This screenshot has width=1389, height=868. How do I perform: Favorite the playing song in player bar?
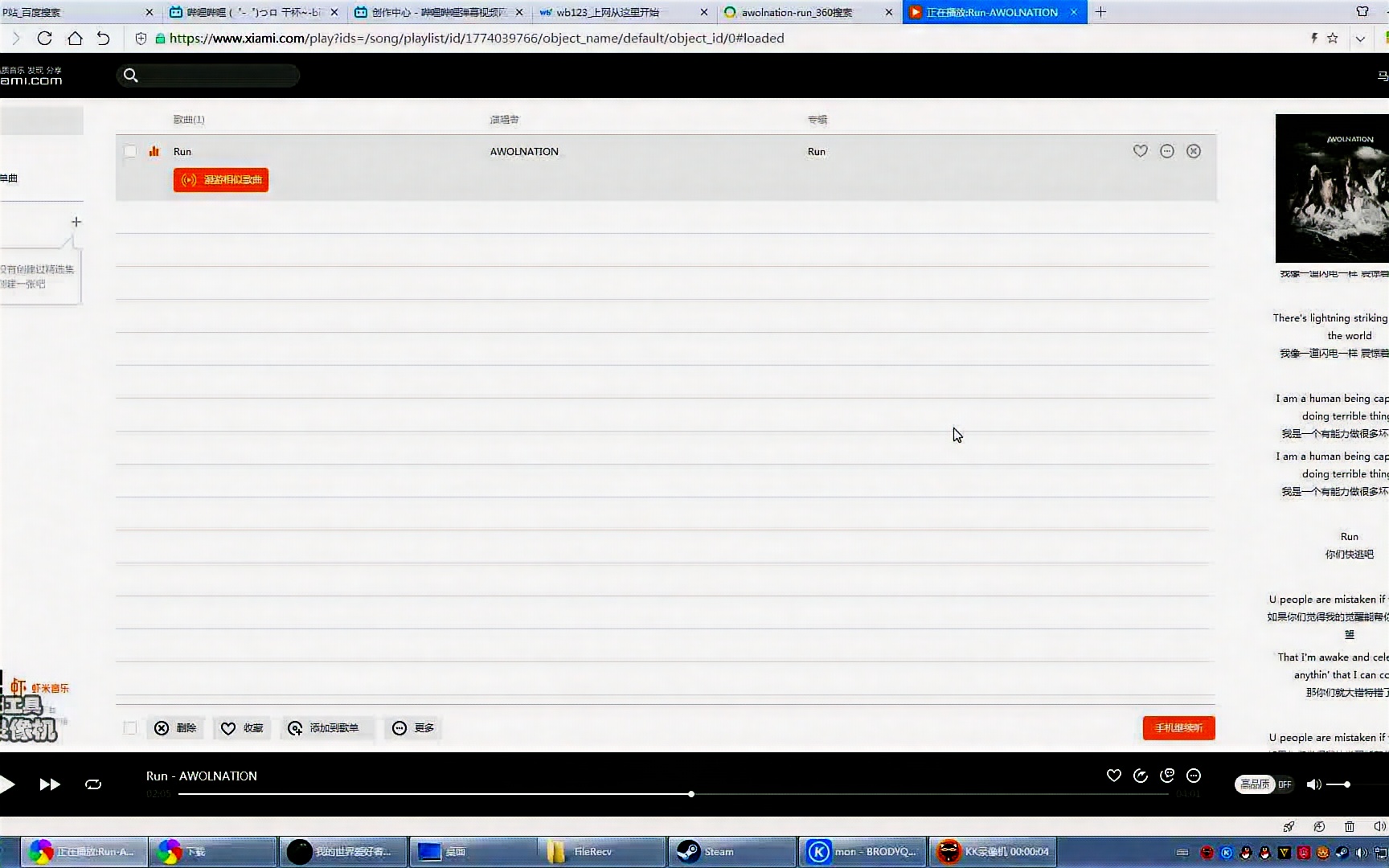tap(1114, 776)
